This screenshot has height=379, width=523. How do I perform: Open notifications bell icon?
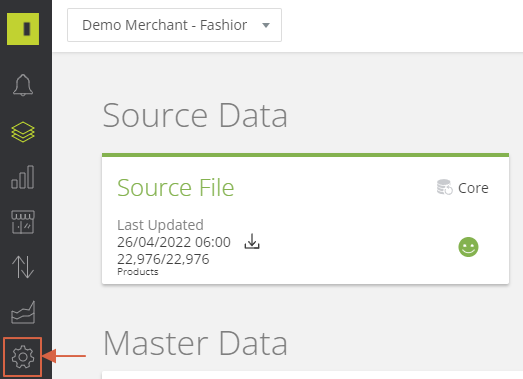pyautogui.click(x=23, y=85)
